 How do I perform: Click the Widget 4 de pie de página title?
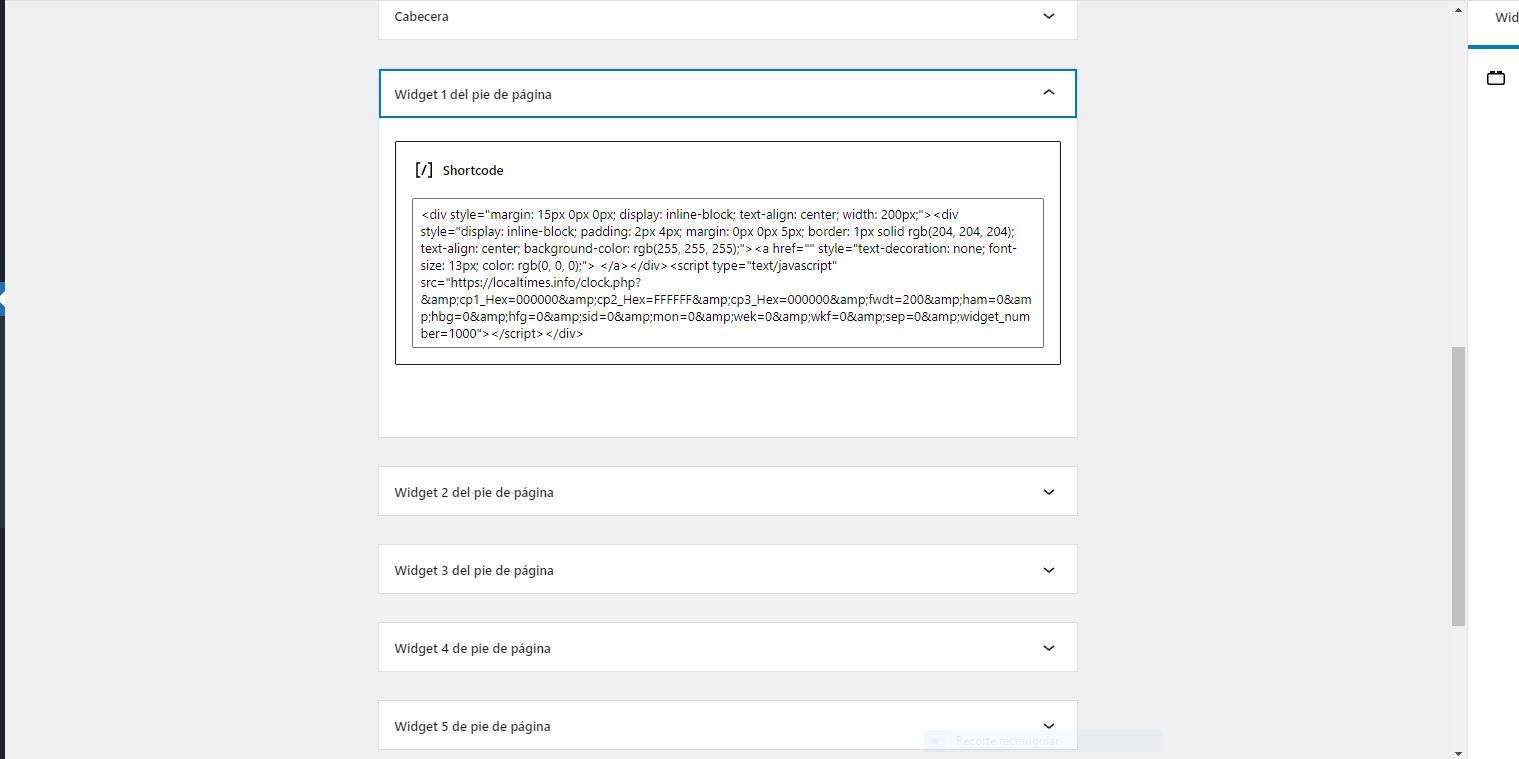472,649
